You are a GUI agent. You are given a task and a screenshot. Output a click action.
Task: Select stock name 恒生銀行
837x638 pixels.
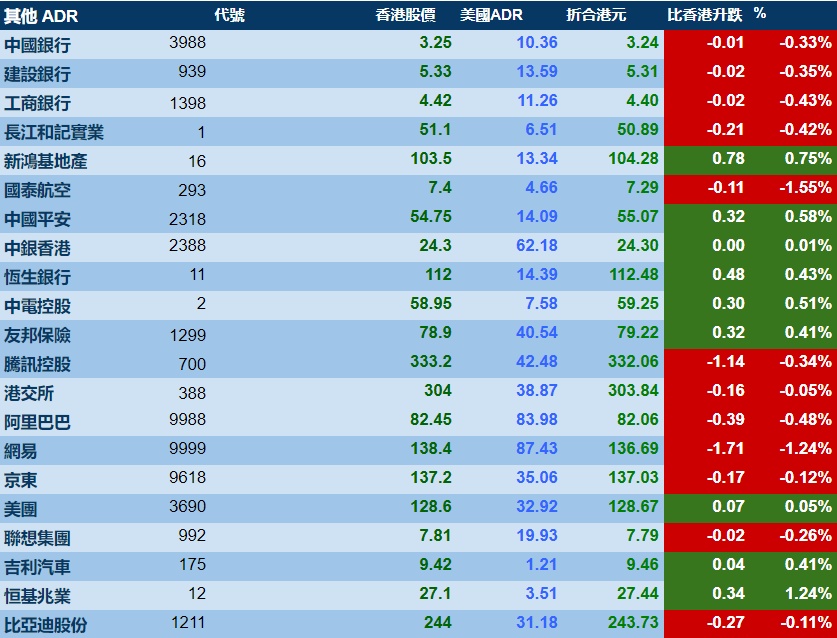(37, 277)
